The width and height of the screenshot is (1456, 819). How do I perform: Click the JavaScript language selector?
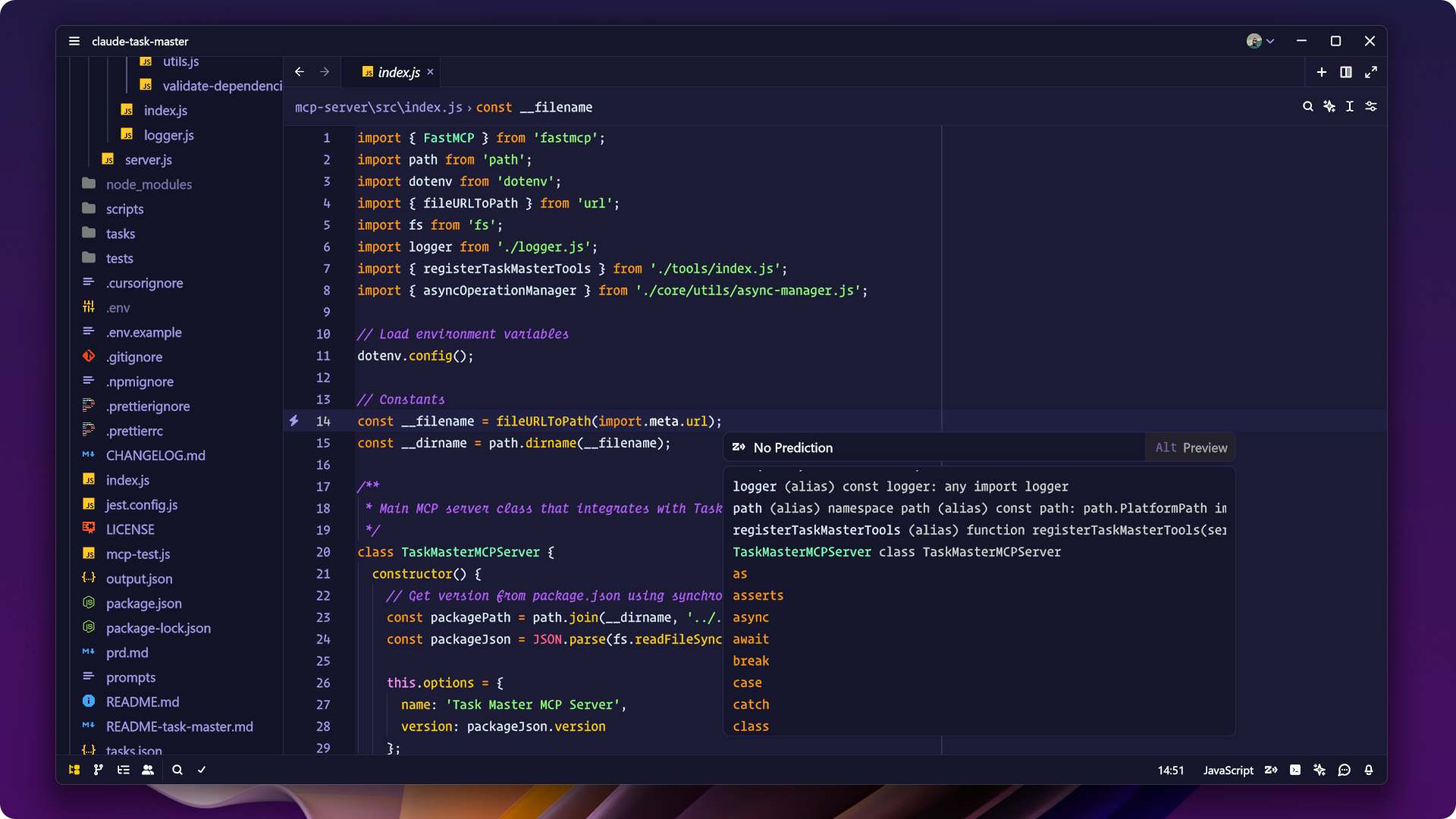click(x=1228, y=770)
